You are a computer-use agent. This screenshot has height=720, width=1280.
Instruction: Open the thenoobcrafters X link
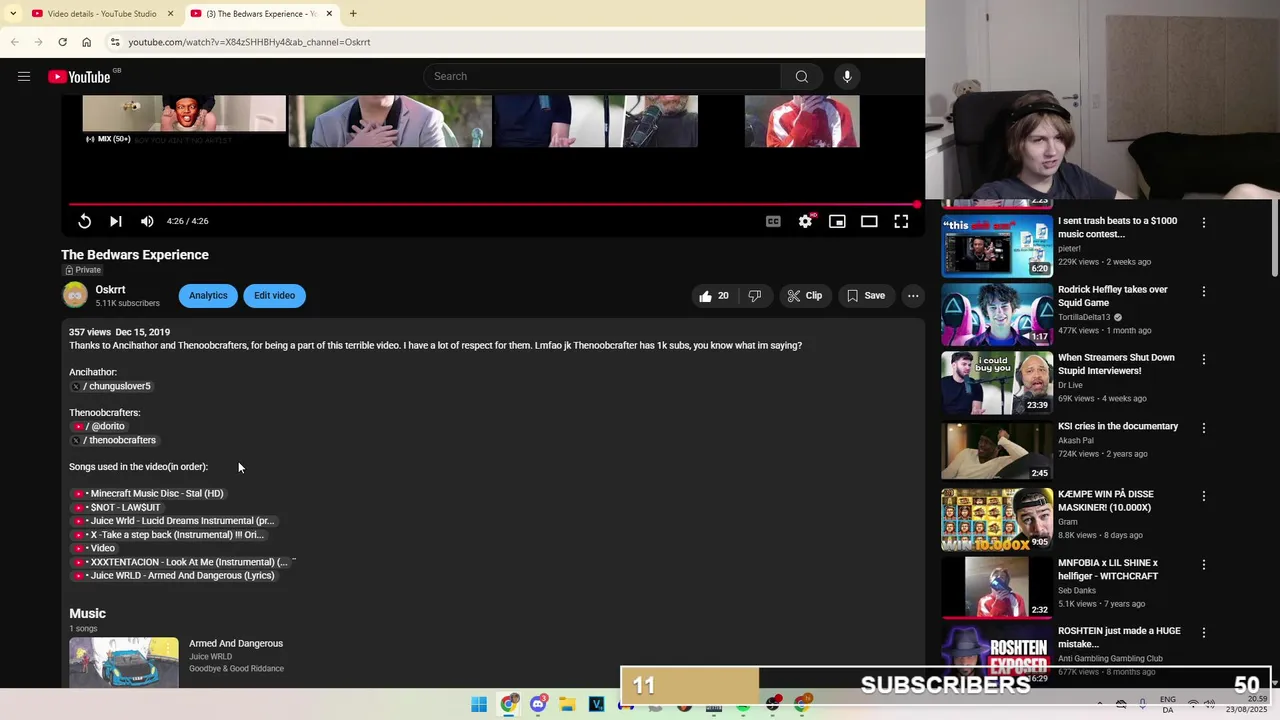pyautogui.click(x=114, y=440)
